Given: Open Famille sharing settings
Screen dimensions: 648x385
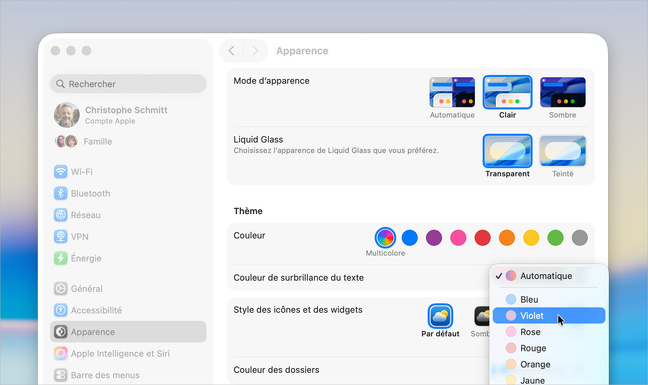Looking at the screenshot, I should (128, 141).
